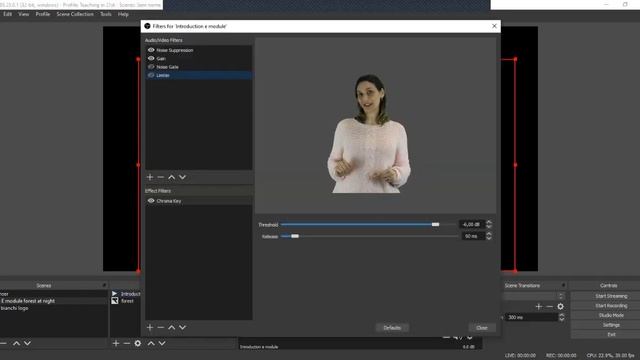
Task: Move selected effect filter up
Action: [171, 327]
